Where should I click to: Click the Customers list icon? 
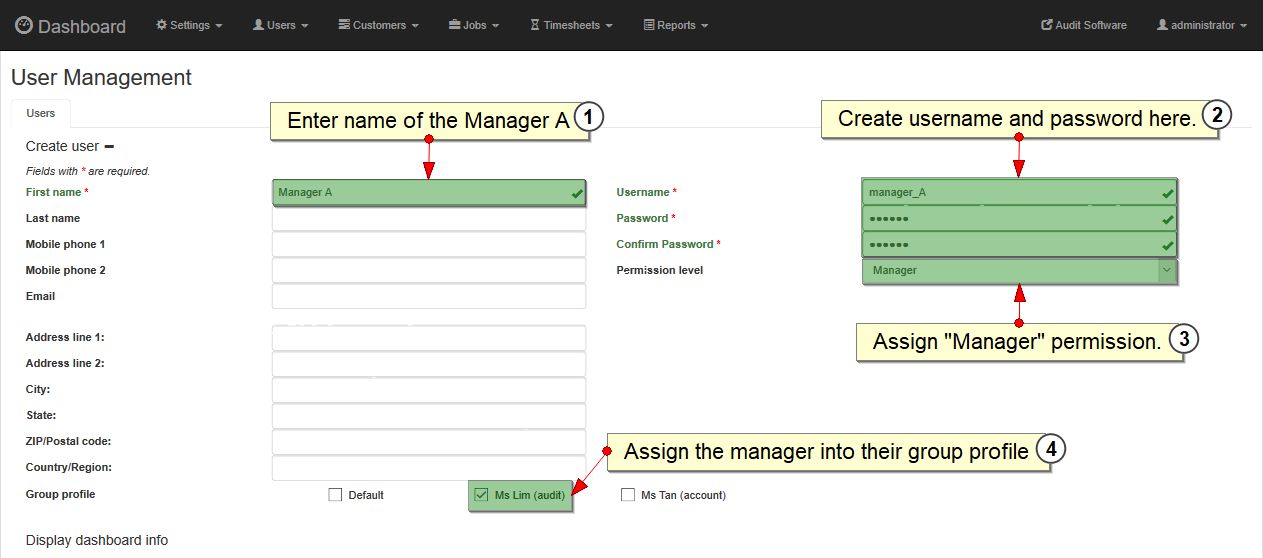tap(344, 25)
